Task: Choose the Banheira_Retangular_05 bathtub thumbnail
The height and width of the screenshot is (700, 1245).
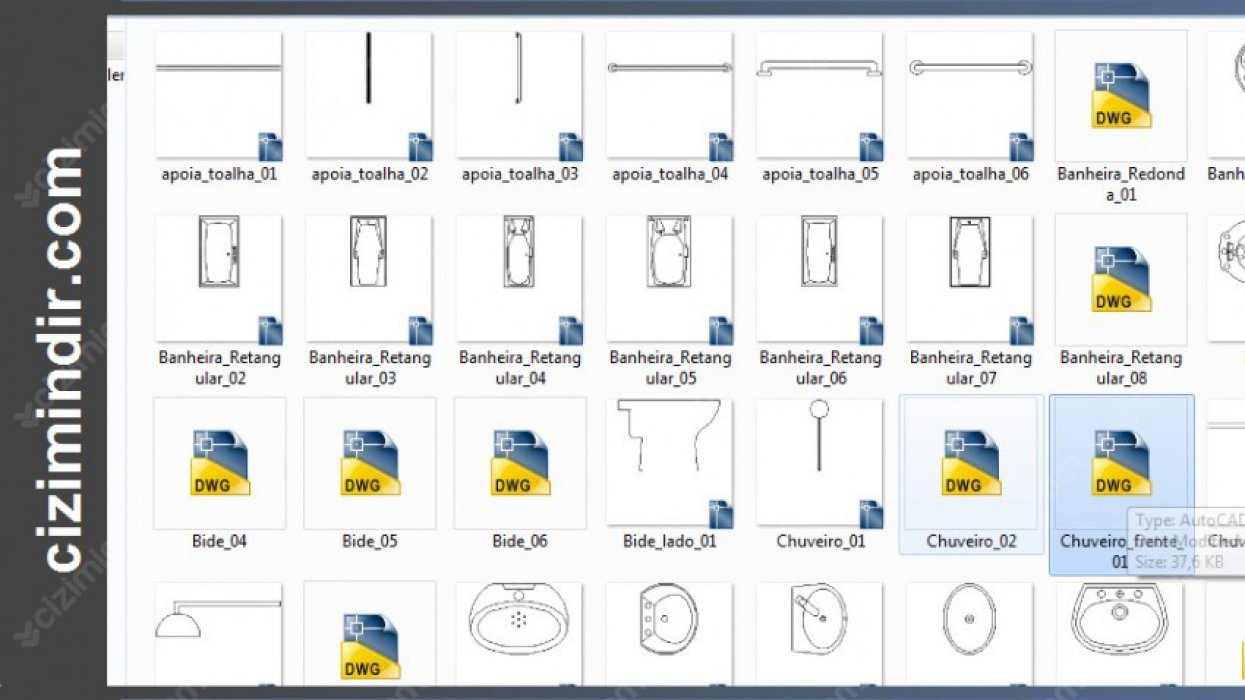Action: (x=670, y=280)
